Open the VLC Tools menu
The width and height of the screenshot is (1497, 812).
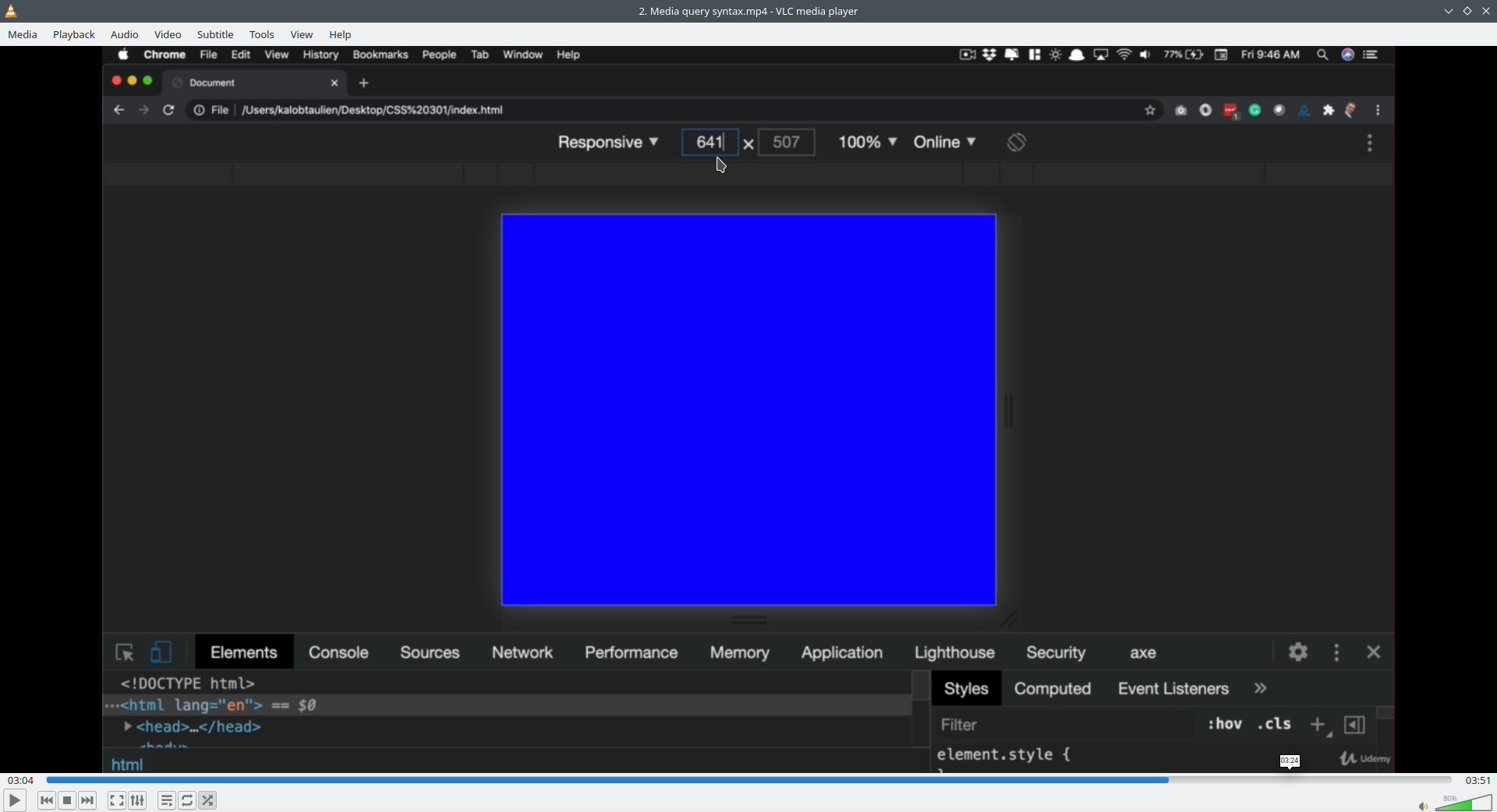pyautogui.click(x=262, y=34)
